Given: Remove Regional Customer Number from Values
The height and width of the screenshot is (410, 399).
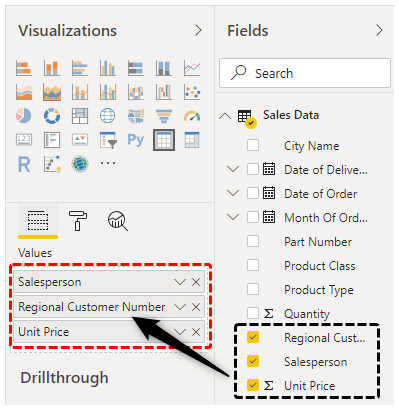Looking at the screenshot, I should pos(196,307).
